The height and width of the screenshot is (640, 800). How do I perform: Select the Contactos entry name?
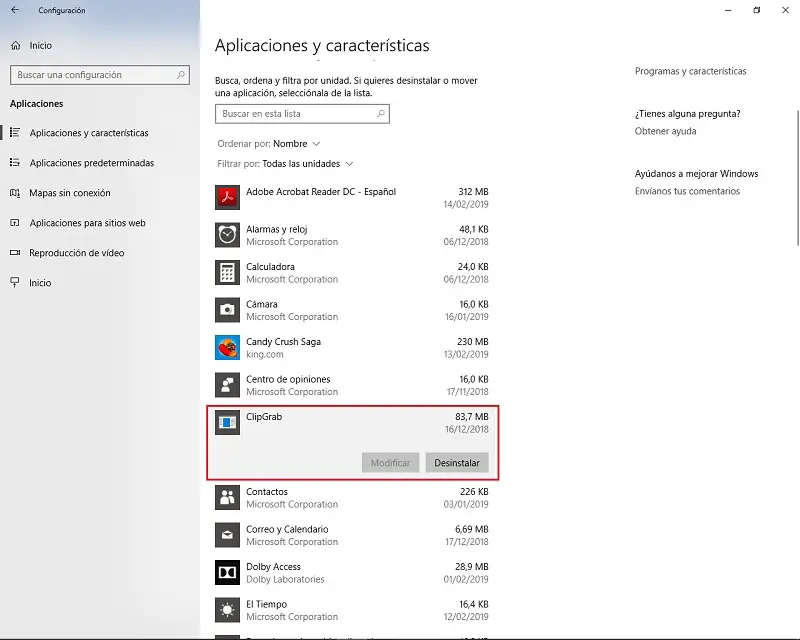pyautogui.click(x=267, y=492)
